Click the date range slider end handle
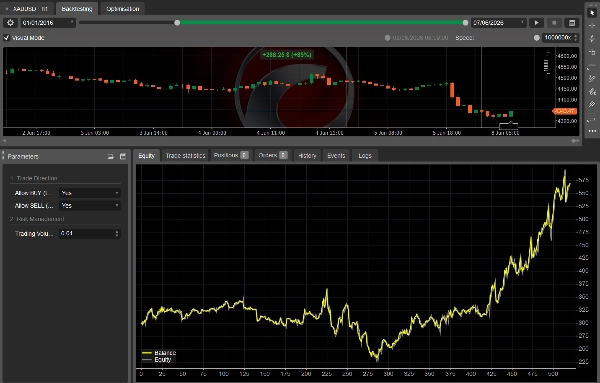The image size is (600, 383). (465, 23)
